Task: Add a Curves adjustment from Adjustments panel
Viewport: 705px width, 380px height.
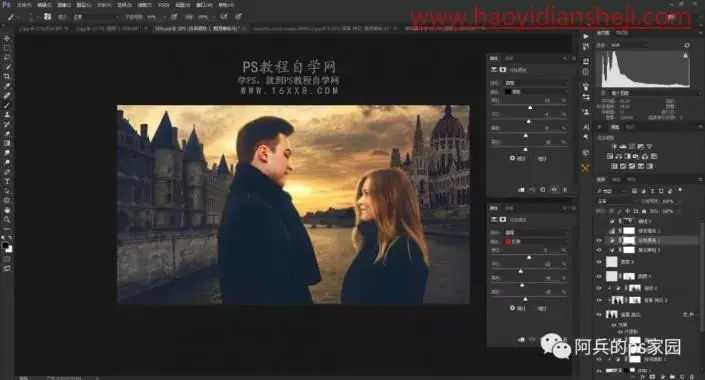Action: pyautogui.click(x=632, y=147)
